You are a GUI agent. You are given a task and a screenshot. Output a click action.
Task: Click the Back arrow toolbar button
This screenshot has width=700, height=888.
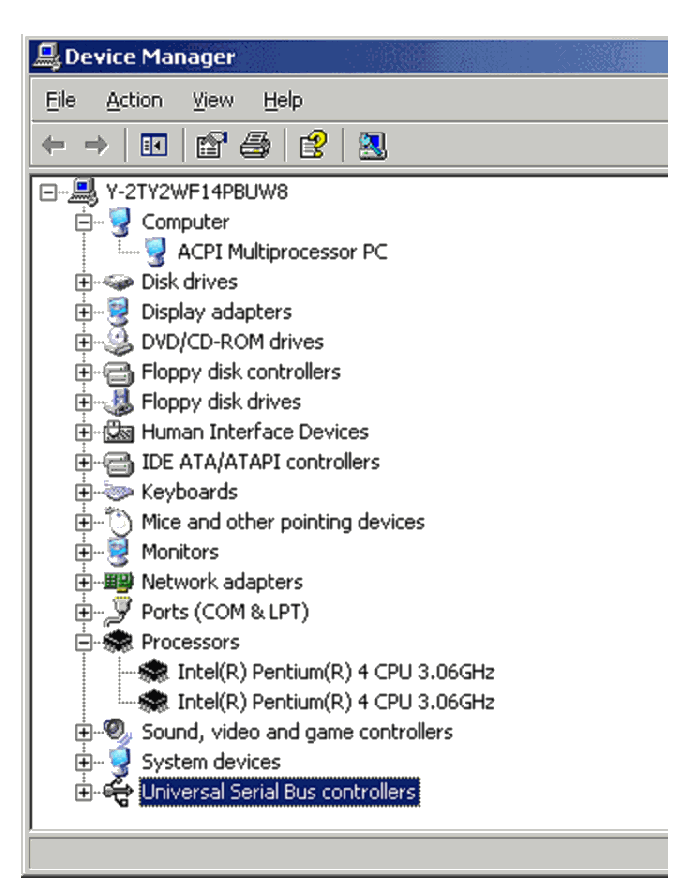click(x=54, y=146)
